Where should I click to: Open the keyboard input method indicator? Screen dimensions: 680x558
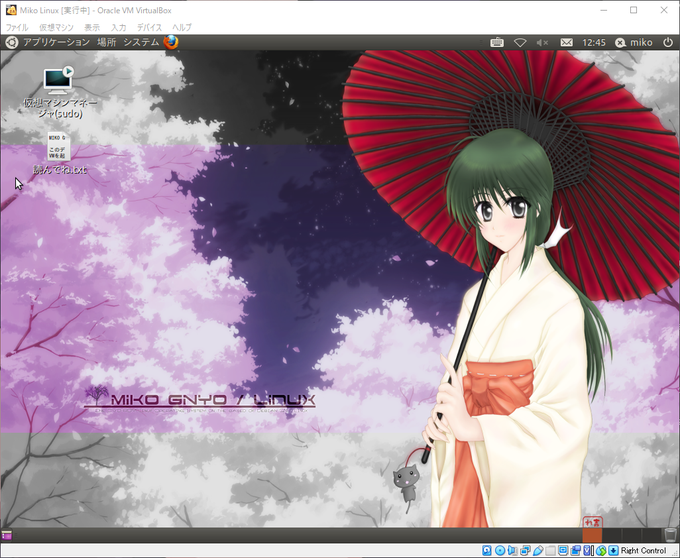(x=497, y=42)
